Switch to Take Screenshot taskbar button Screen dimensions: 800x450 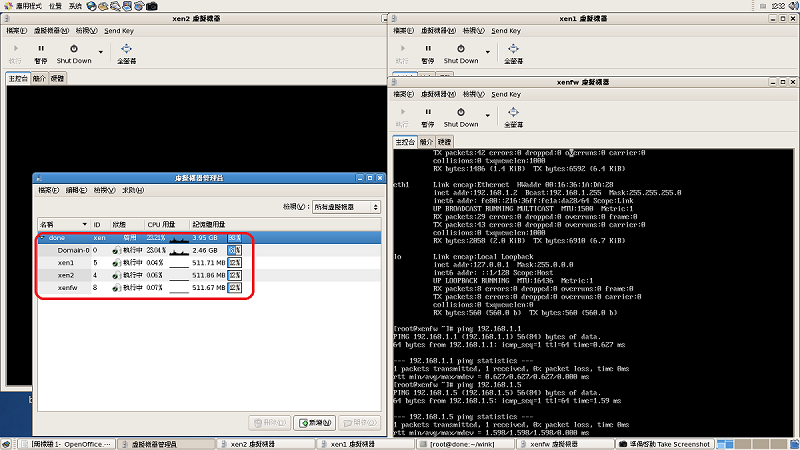664,444
